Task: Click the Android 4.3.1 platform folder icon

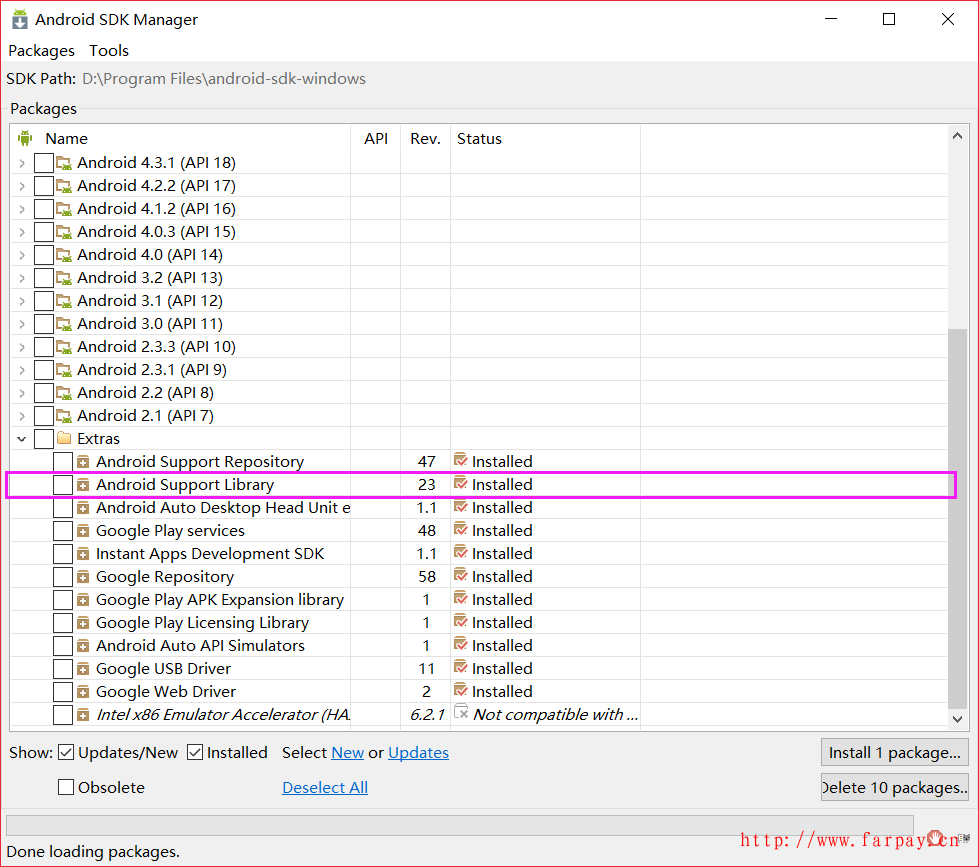Action: click(x=64, y=163)
